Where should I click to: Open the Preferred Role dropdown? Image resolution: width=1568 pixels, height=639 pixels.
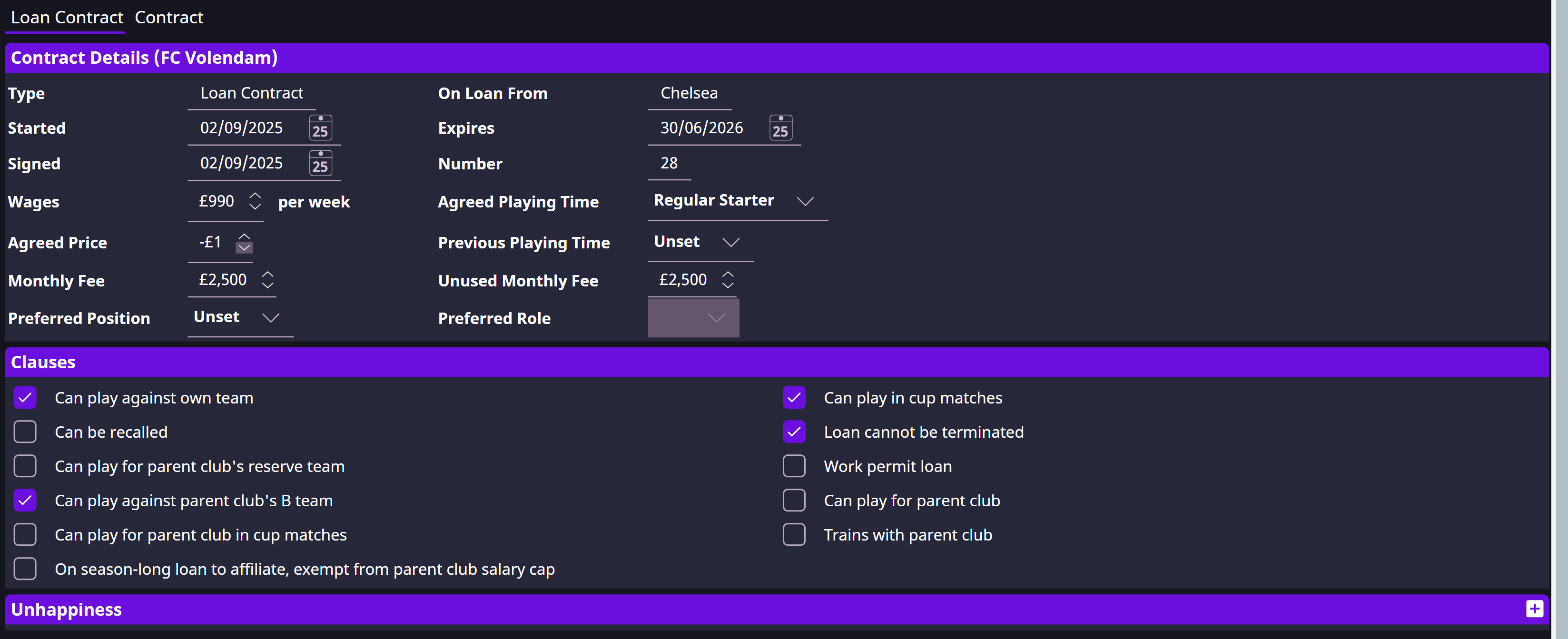click(693, 318)
